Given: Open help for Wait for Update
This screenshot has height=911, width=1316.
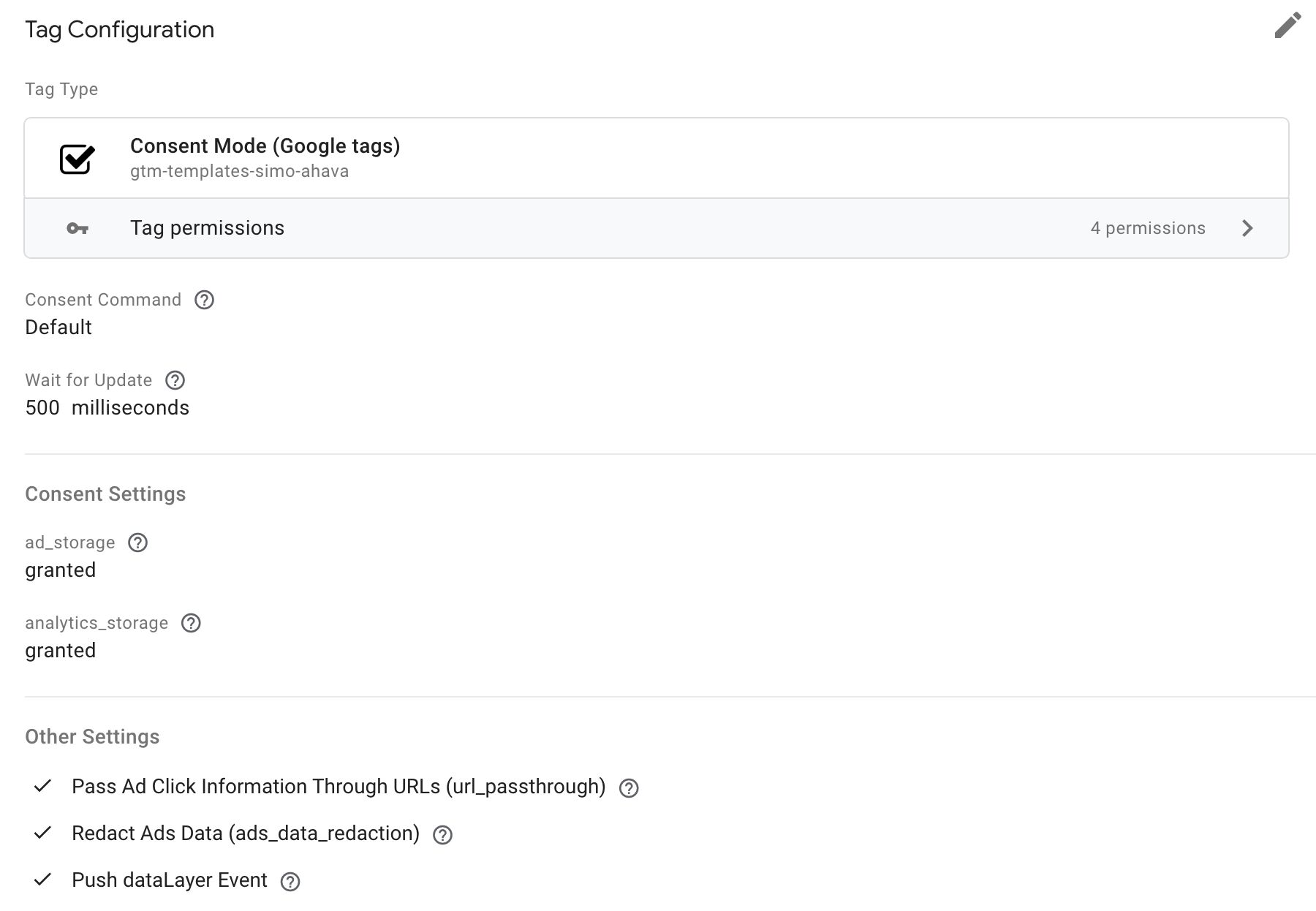Looking at the screenshot, I should (x=175, y=380).
